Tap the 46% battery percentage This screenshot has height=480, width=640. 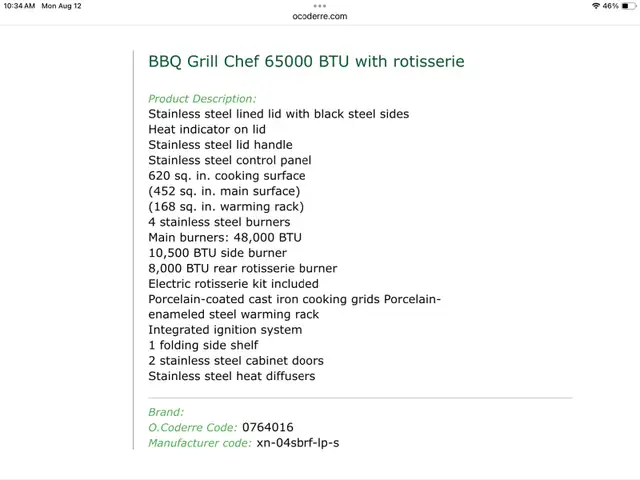(610, 6)
